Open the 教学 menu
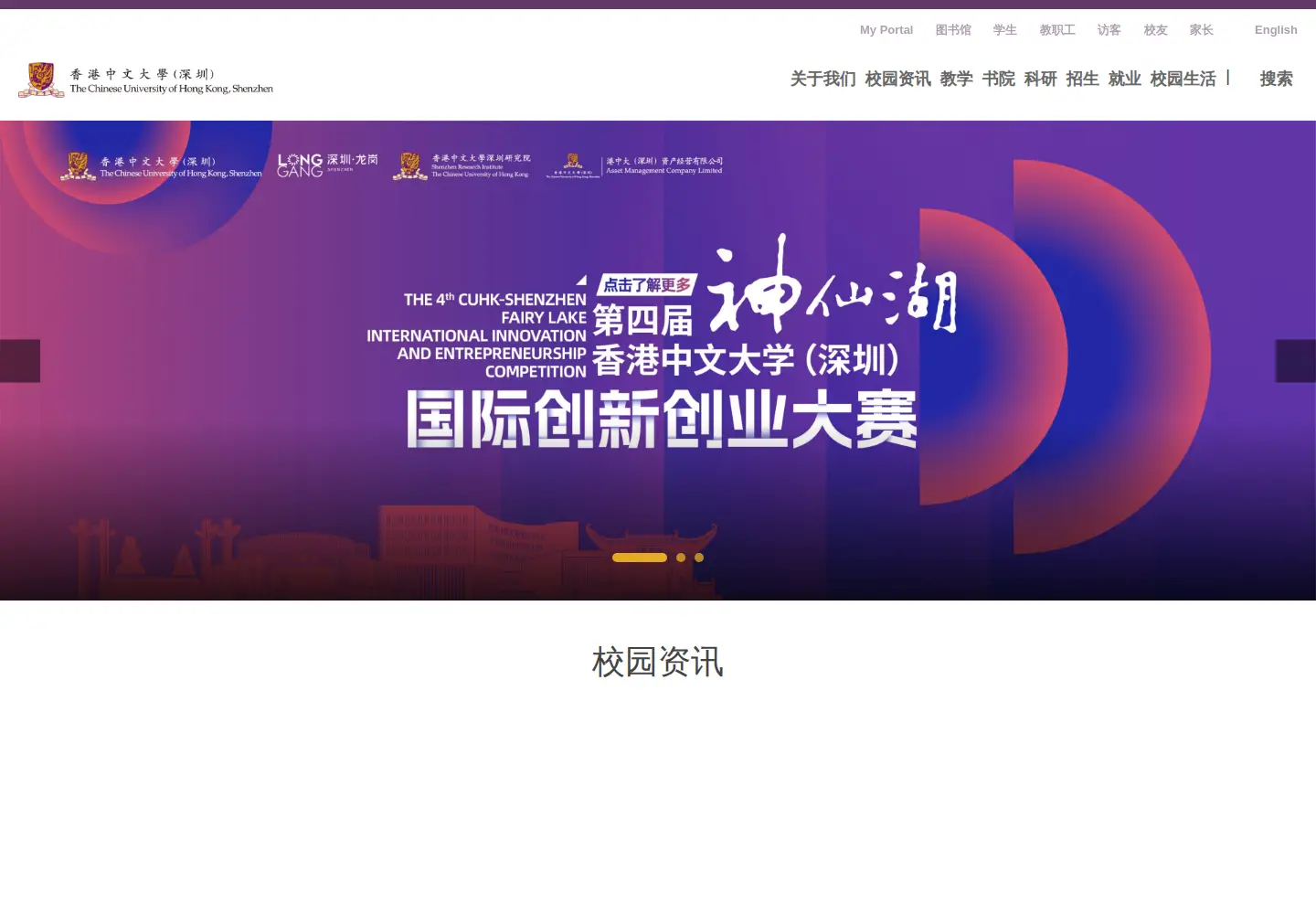1316x914 pixels. [957, 80]
